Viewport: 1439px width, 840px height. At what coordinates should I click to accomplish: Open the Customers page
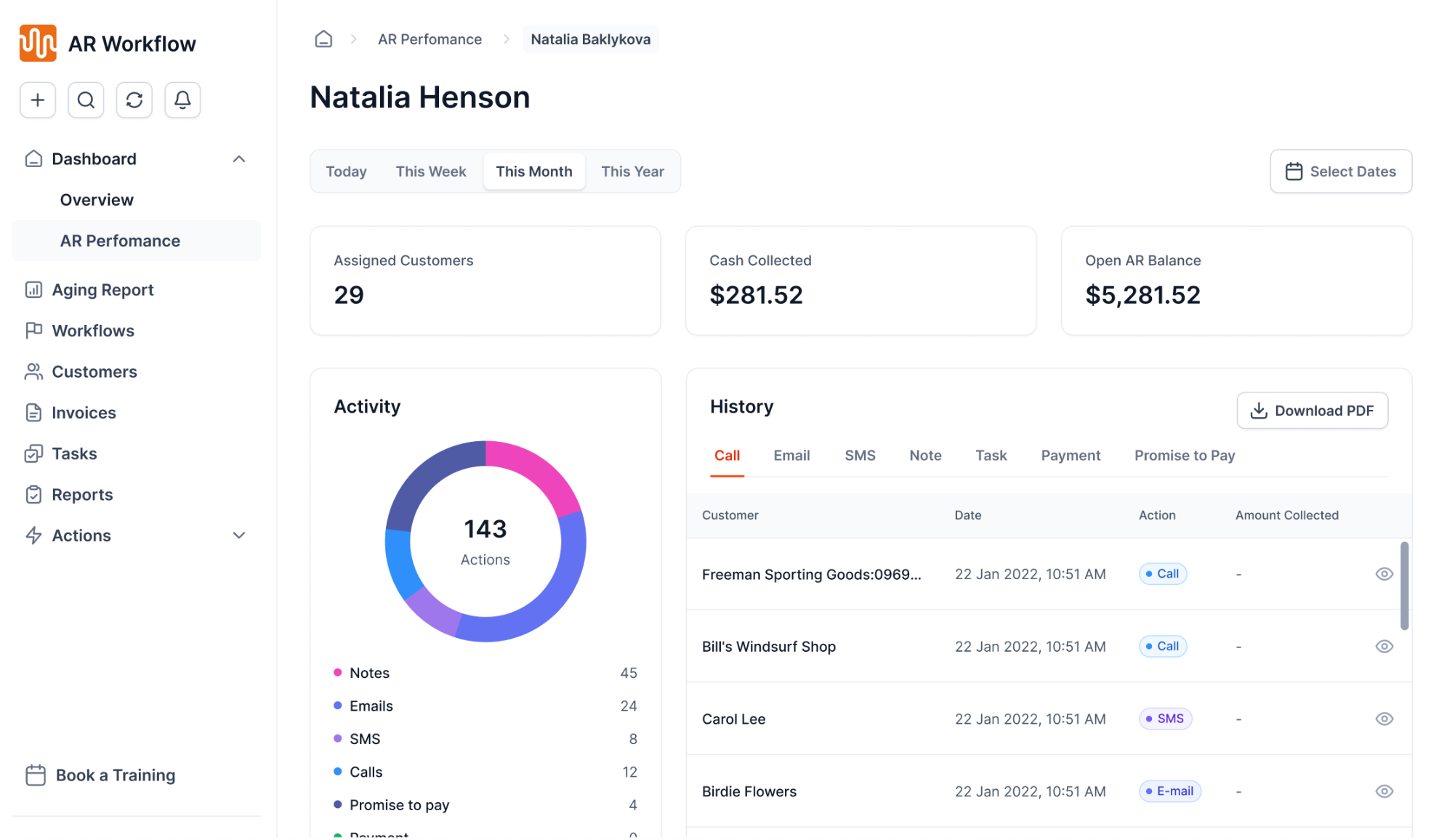coord(94,371)
